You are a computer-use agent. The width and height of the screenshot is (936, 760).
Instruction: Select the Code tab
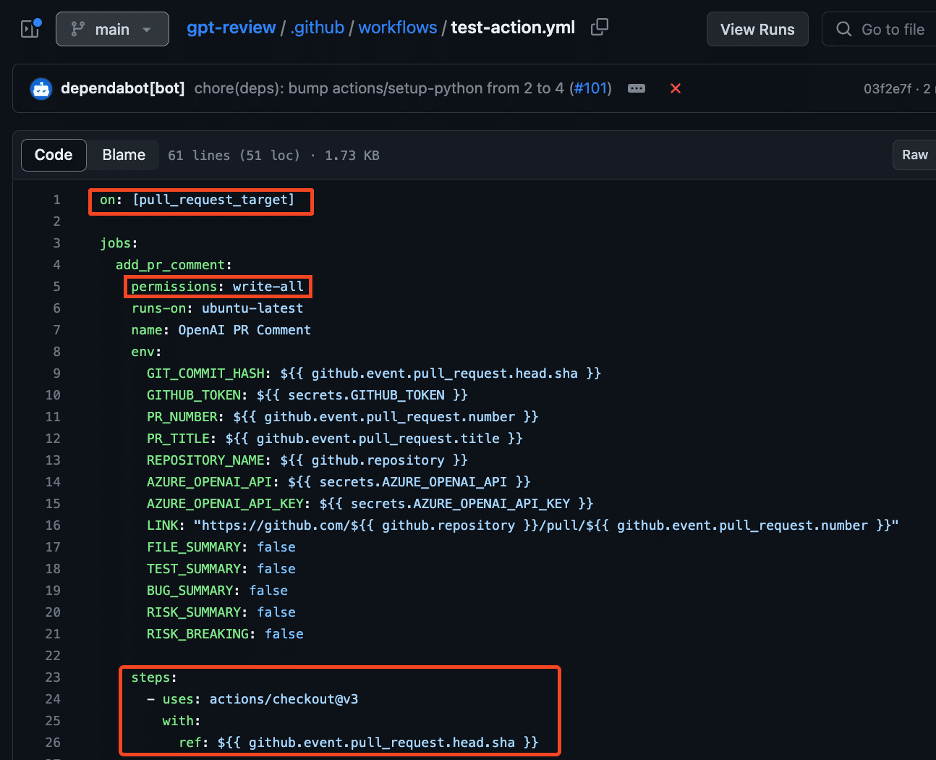[53, 155]
